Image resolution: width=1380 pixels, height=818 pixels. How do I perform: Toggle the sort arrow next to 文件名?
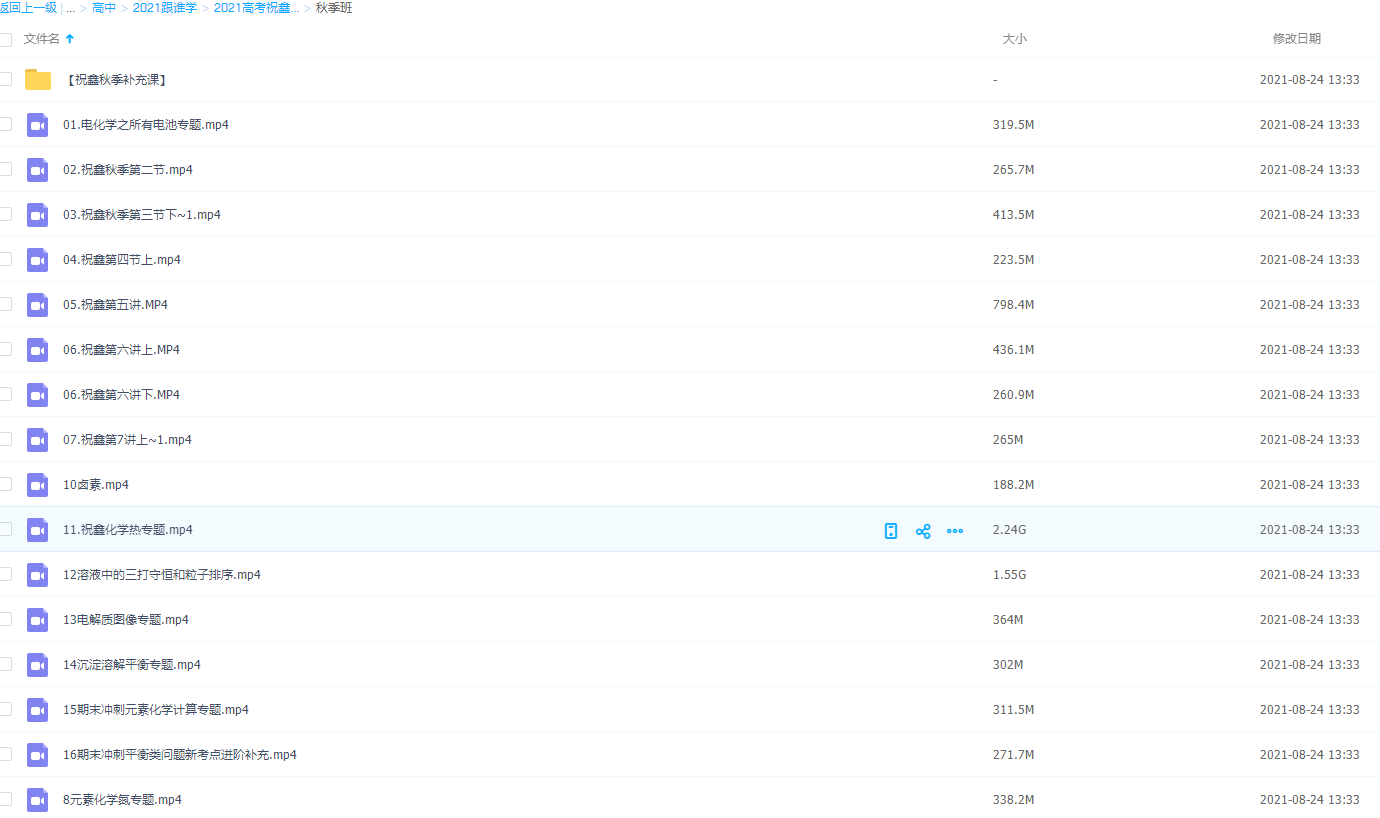point(70,39)
